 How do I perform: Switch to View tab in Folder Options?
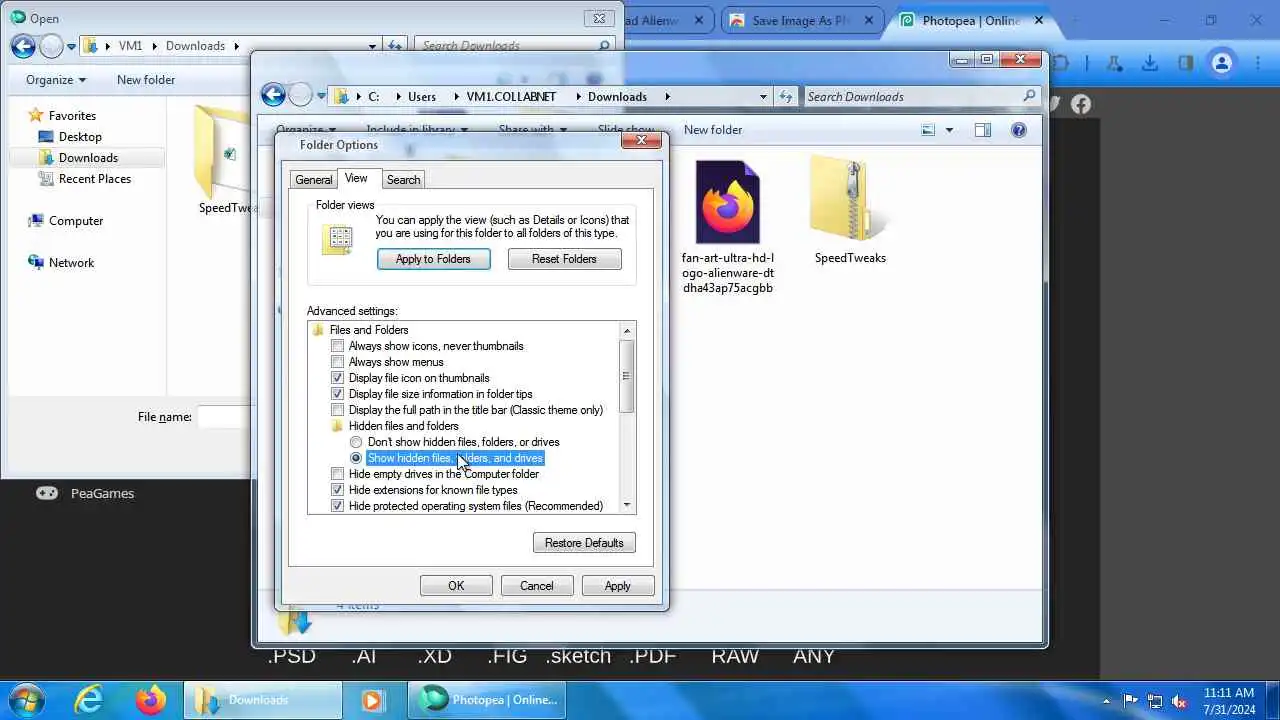coord(356,178)
